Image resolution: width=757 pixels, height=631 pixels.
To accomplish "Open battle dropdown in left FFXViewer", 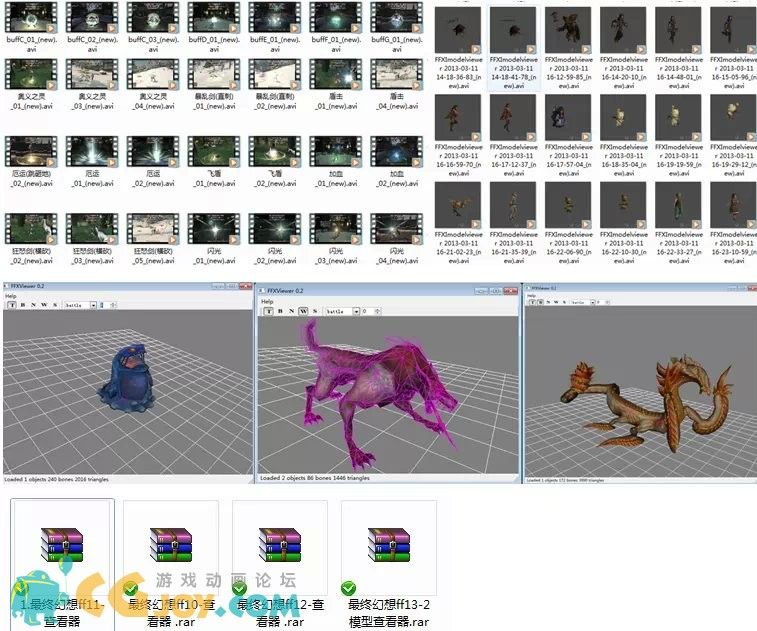I will [80, 305].
